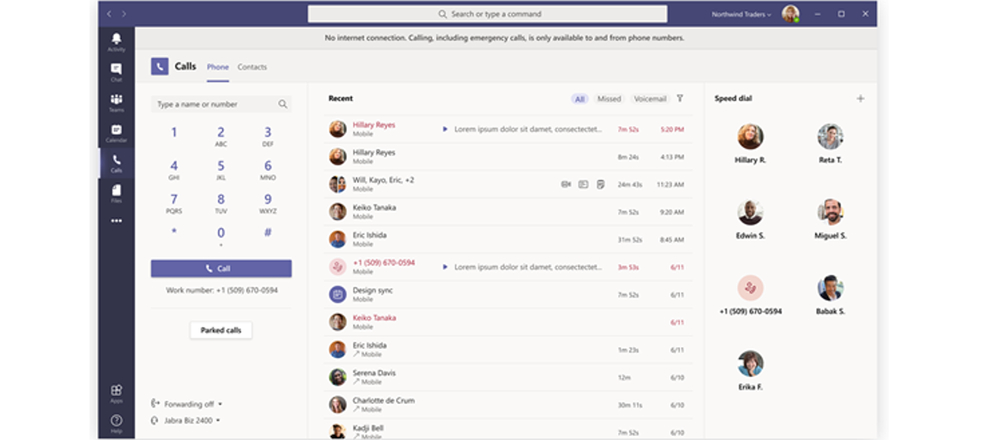This screenshot has width=999, height=440.
Task: Filter recent calls by Voicemail
Action: pyautogui.click(x=650, y=99)
